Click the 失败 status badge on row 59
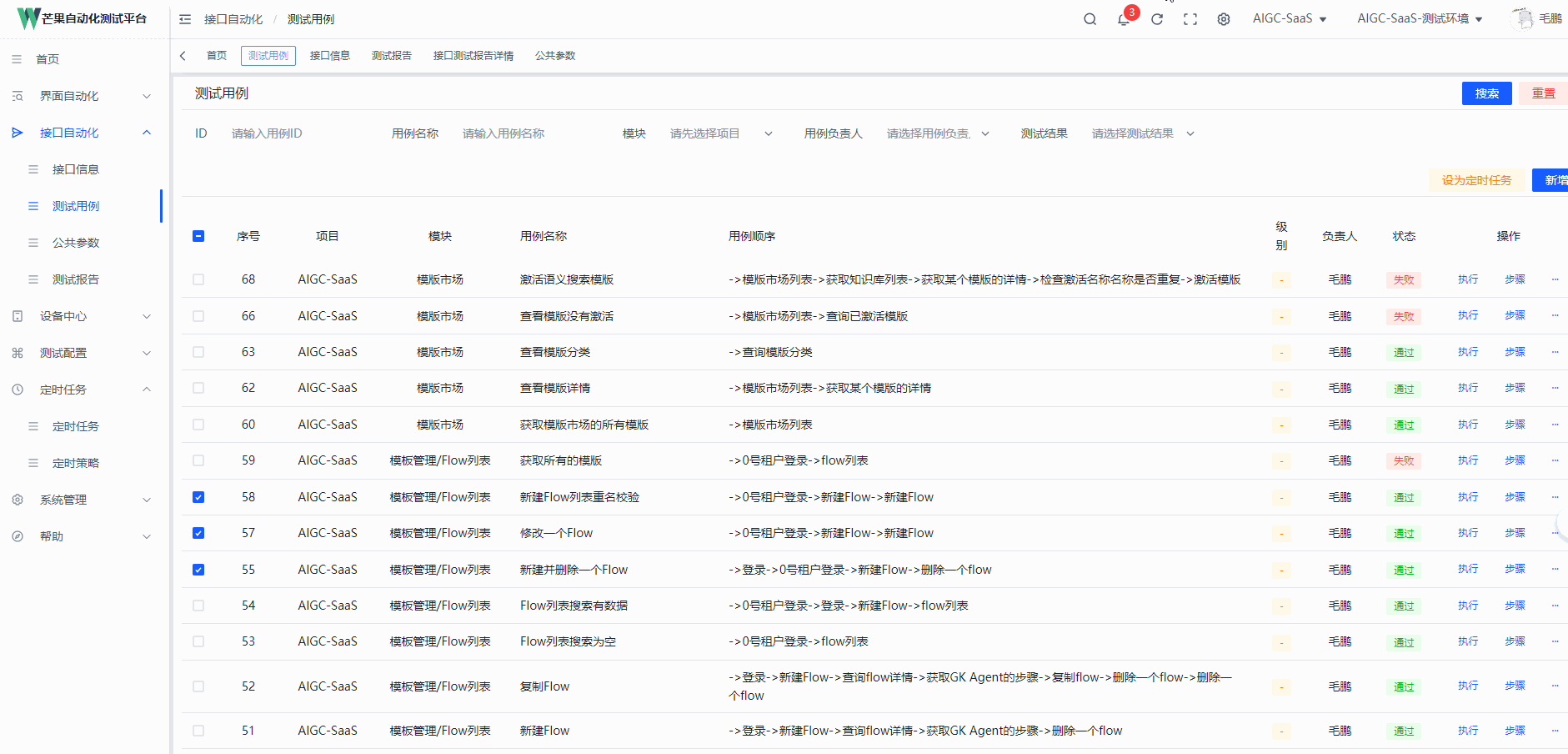 [x=1403, y=460]
